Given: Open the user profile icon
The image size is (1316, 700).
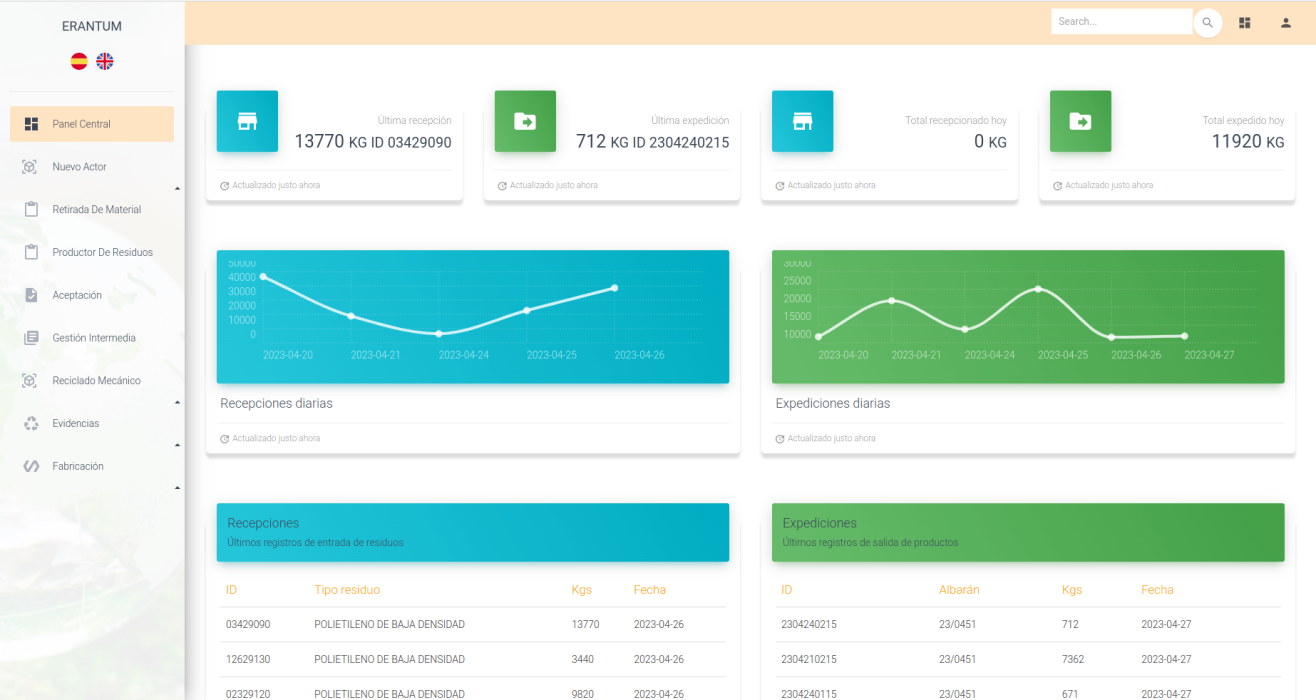Looking at the screenshot, I should click(1286, 23).
